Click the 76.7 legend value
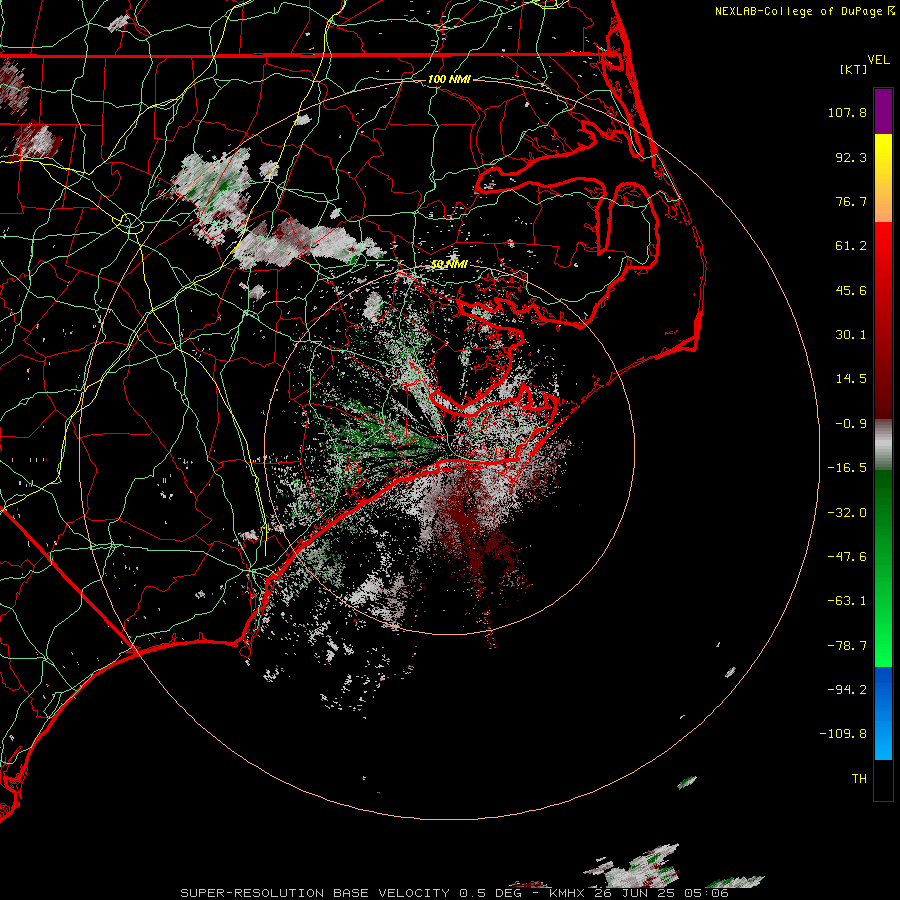The width and height of the screenshot is (900, 900). tap(851, 201)
